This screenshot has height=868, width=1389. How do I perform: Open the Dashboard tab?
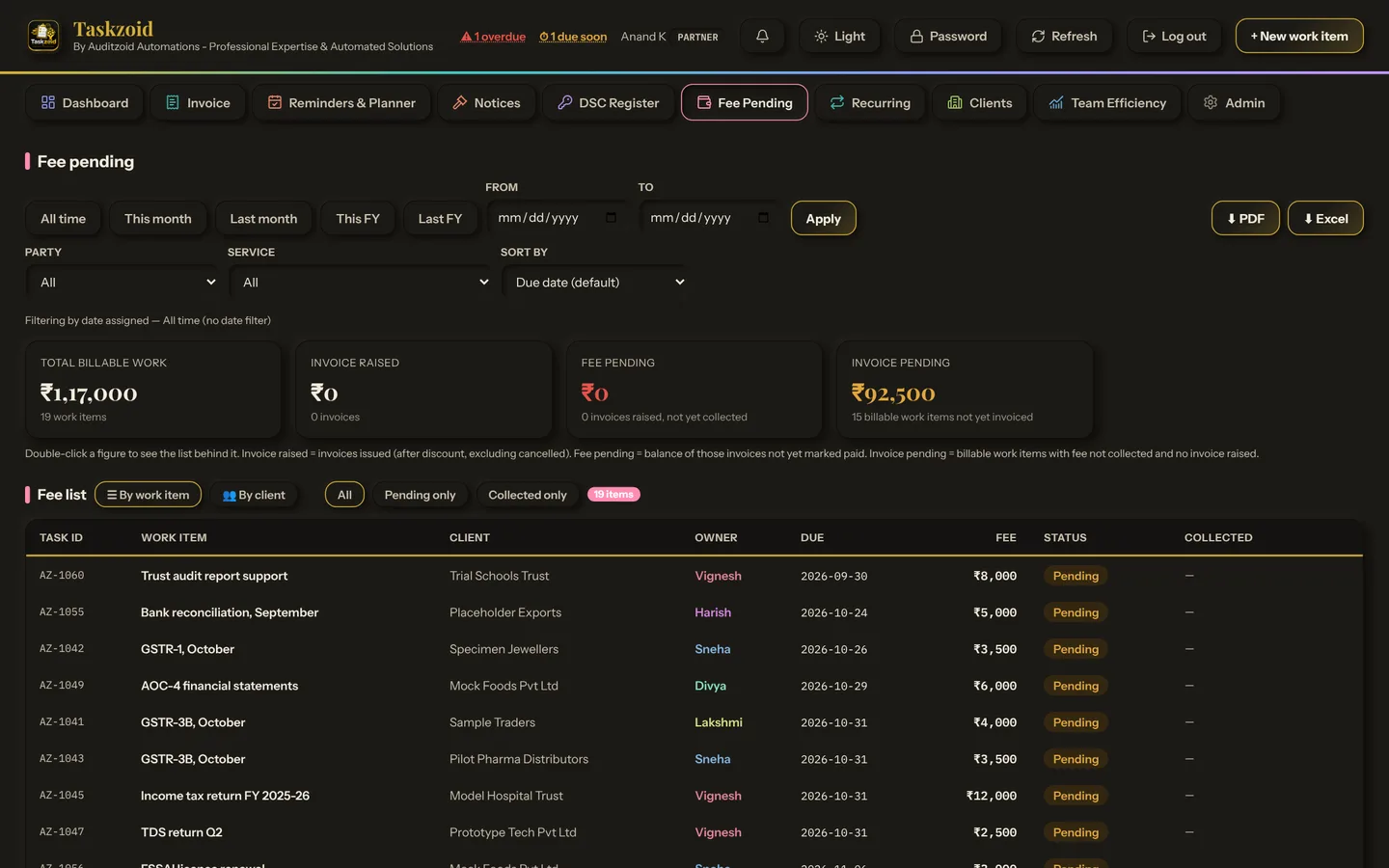point(85,103)
